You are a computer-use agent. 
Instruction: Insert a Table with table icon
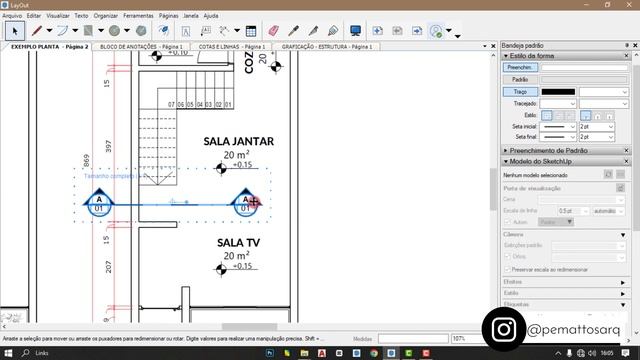(x=251, y=31)
